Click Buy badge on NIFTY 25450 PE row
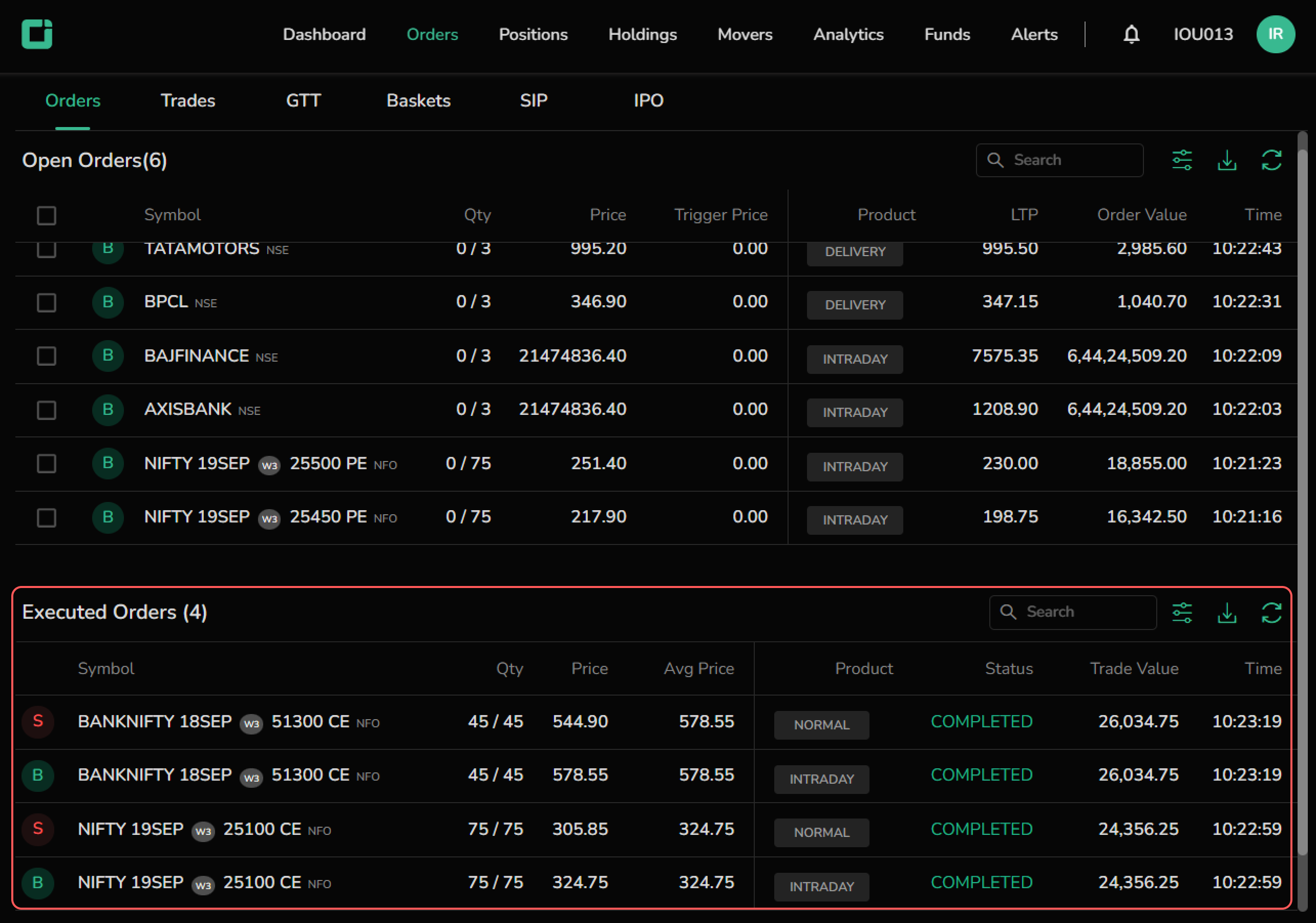This screenshot has width=1316, height=923. [108, 517]
